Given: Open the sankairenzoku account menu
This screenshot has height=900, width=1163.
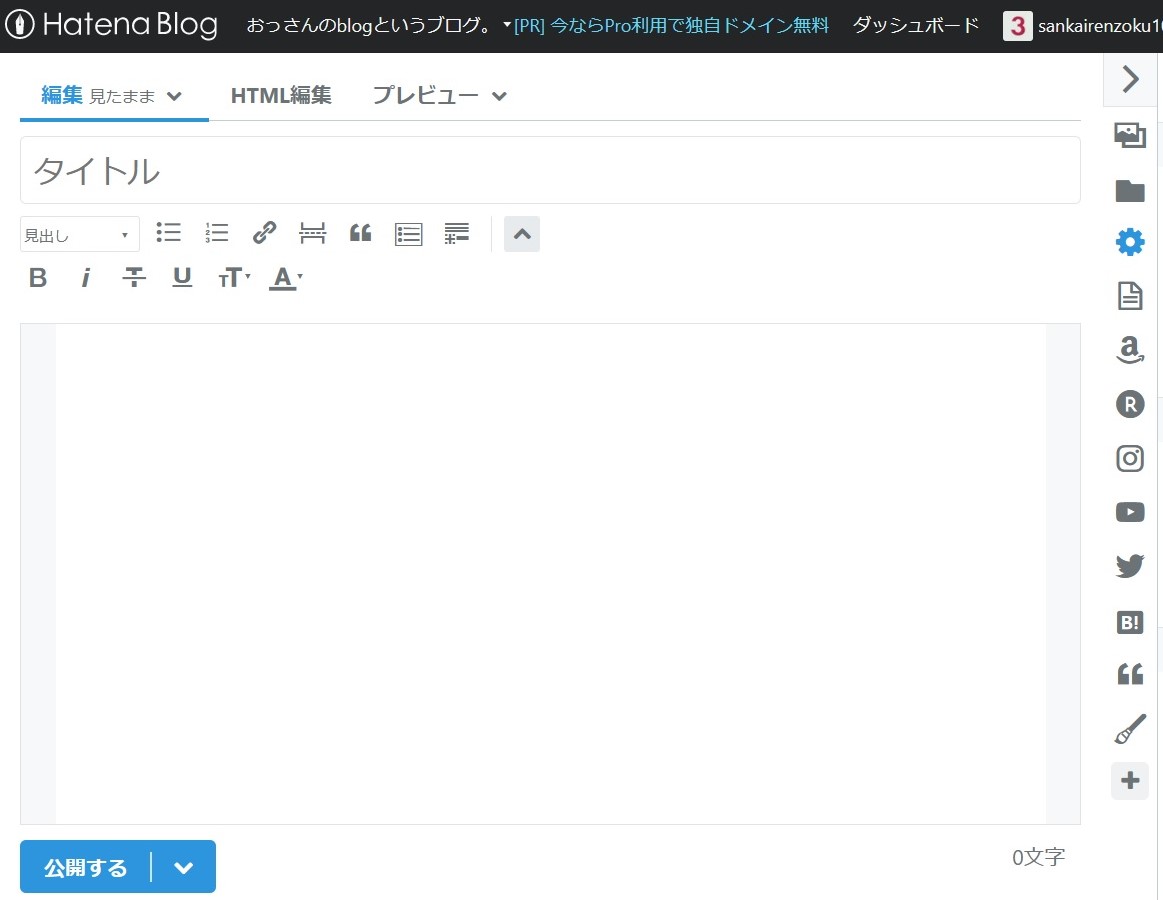Looking at the screenshot, I should point(1082,26).
